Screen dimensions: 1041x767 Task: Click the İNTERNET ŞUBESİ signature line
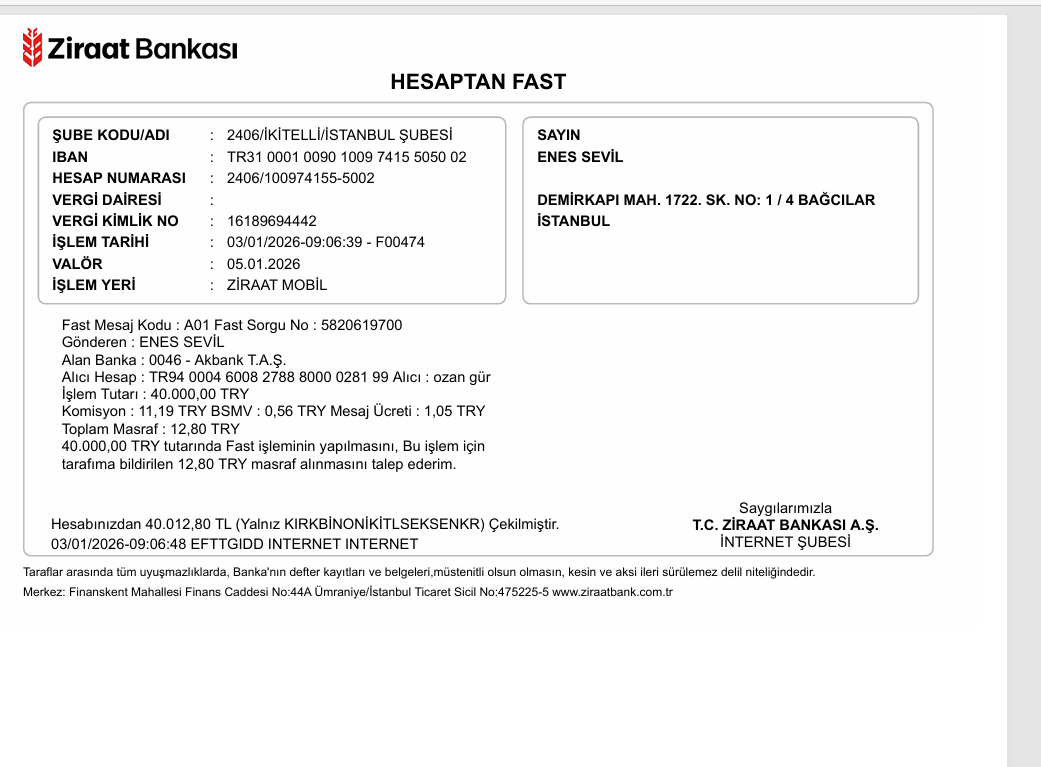pos(785,542)
